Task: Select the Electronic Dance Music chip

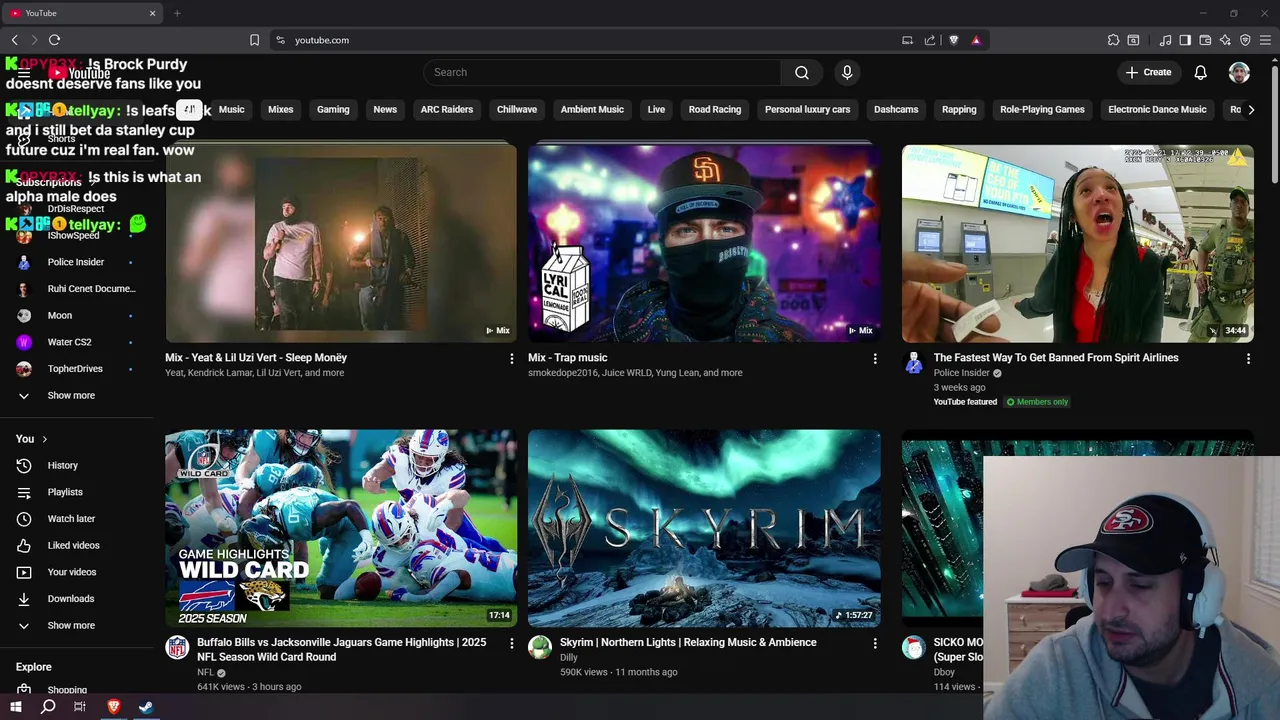Action: coord(1157,109)
